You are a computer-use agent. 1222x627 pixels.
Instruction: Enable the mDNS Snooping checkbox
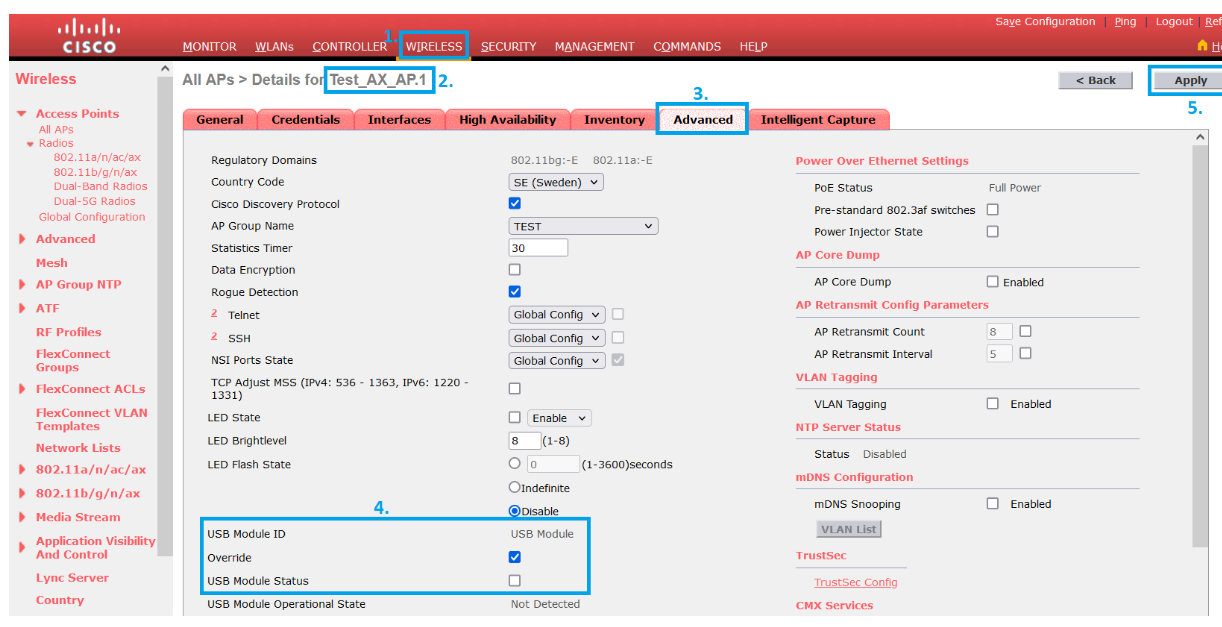993,504
